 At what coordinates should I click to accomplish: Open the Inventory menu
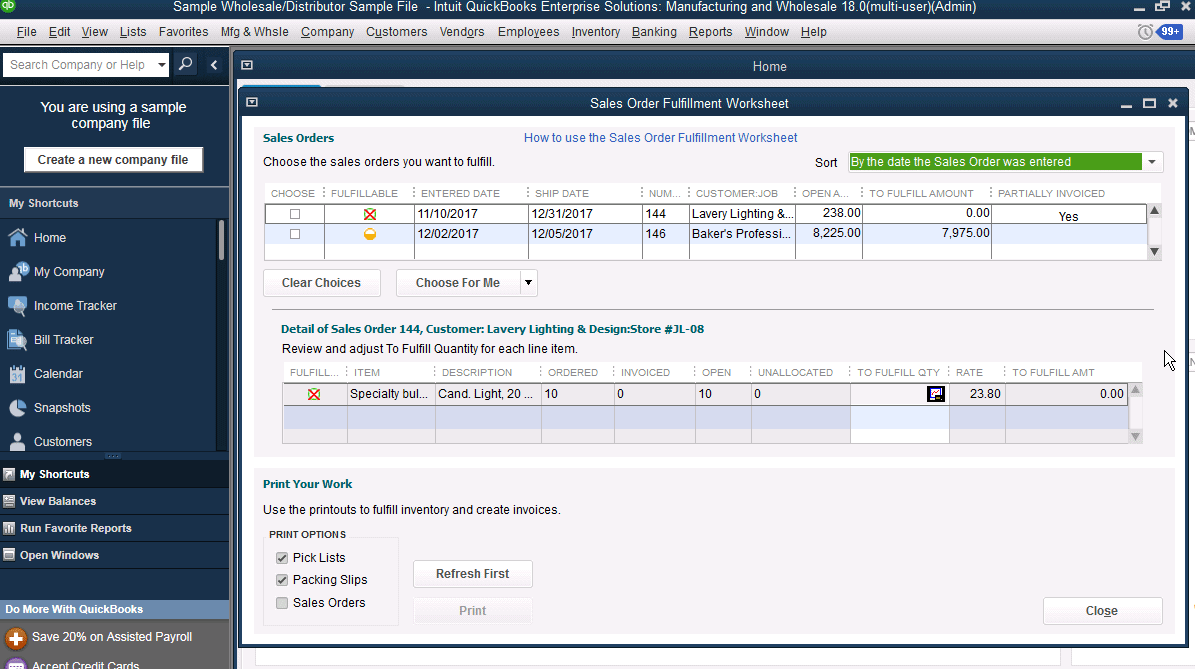tap(595, 32)
